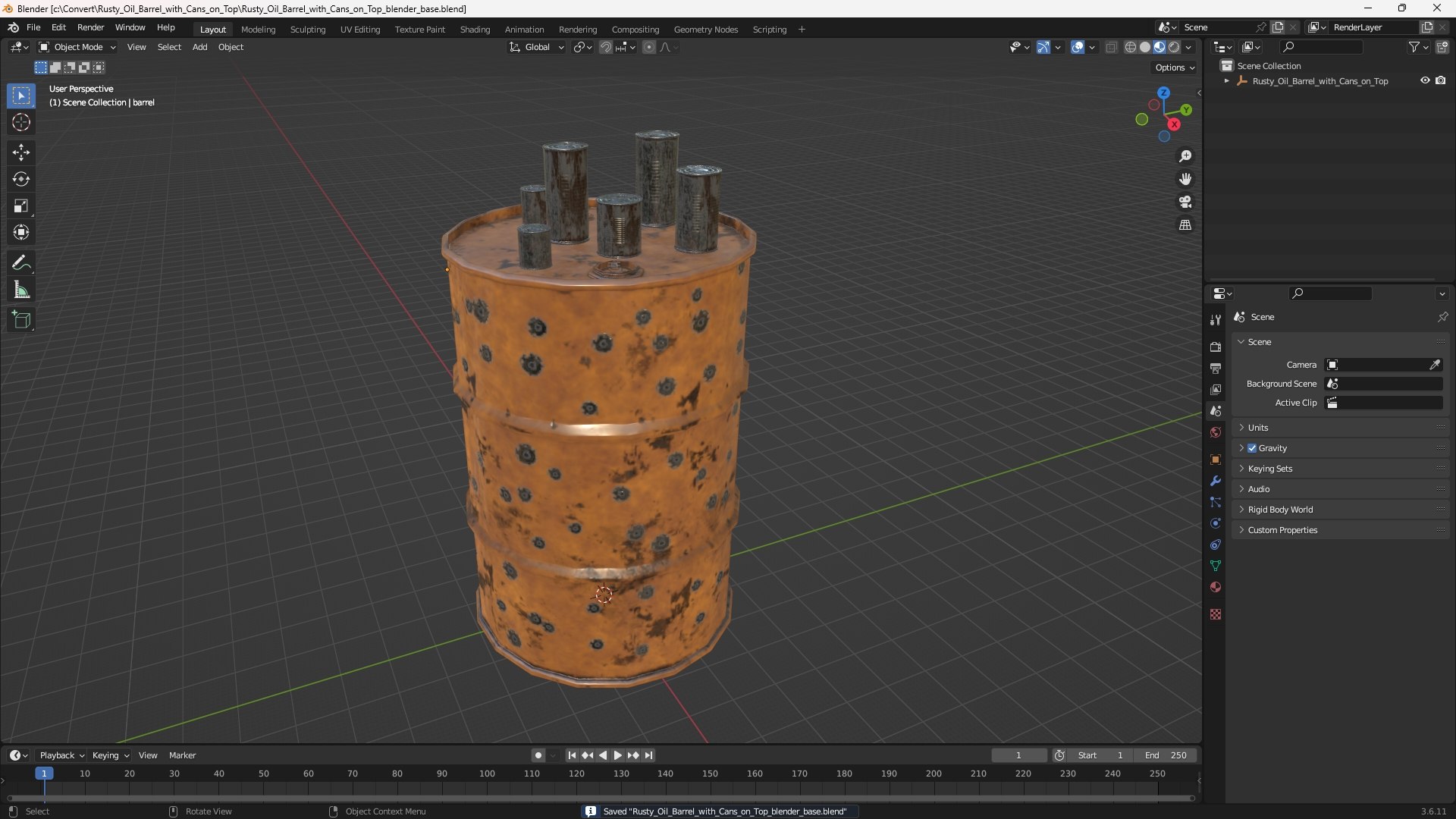Select the Cursor tool in the toolbar
The image size is (1456, 819).
[x=21, y=122]
